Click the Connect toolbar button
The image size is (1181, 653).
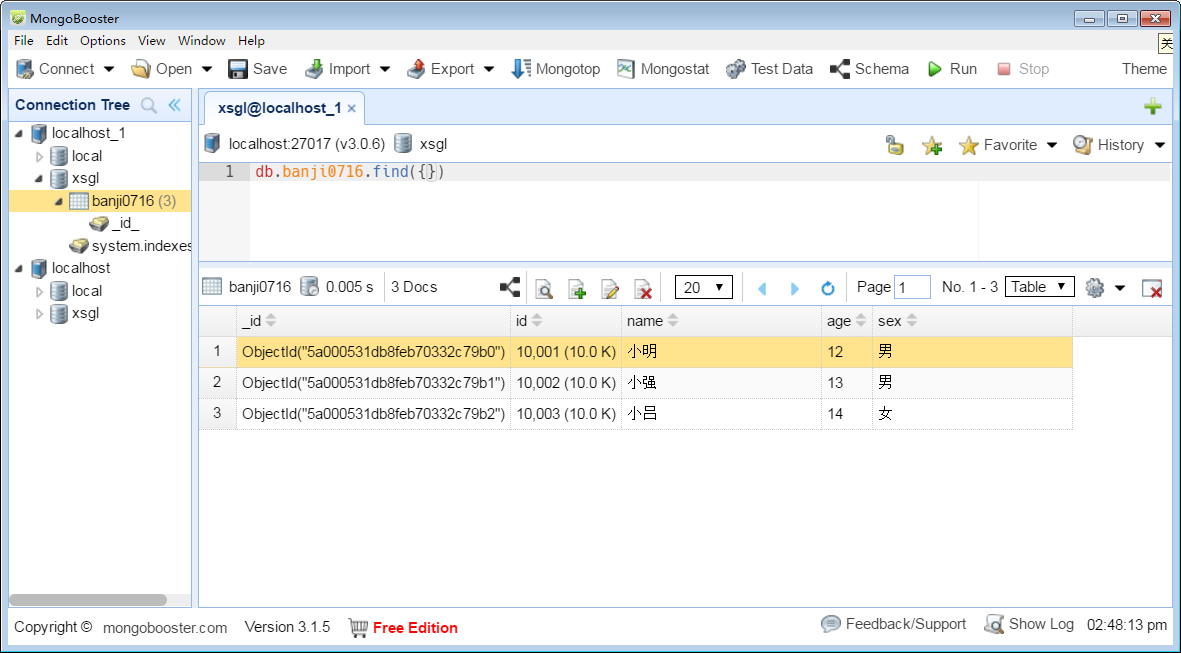coord(55,69)
